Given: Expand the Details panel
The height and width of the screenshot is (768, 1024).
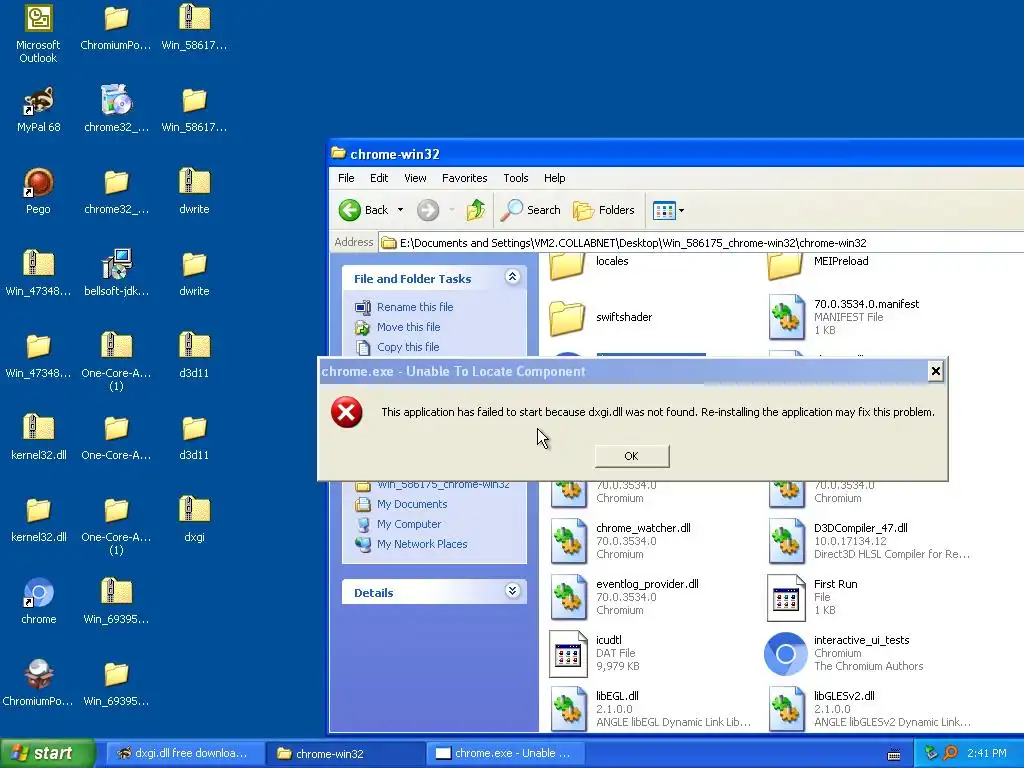Looking at the screenshot, I should 513,591.
